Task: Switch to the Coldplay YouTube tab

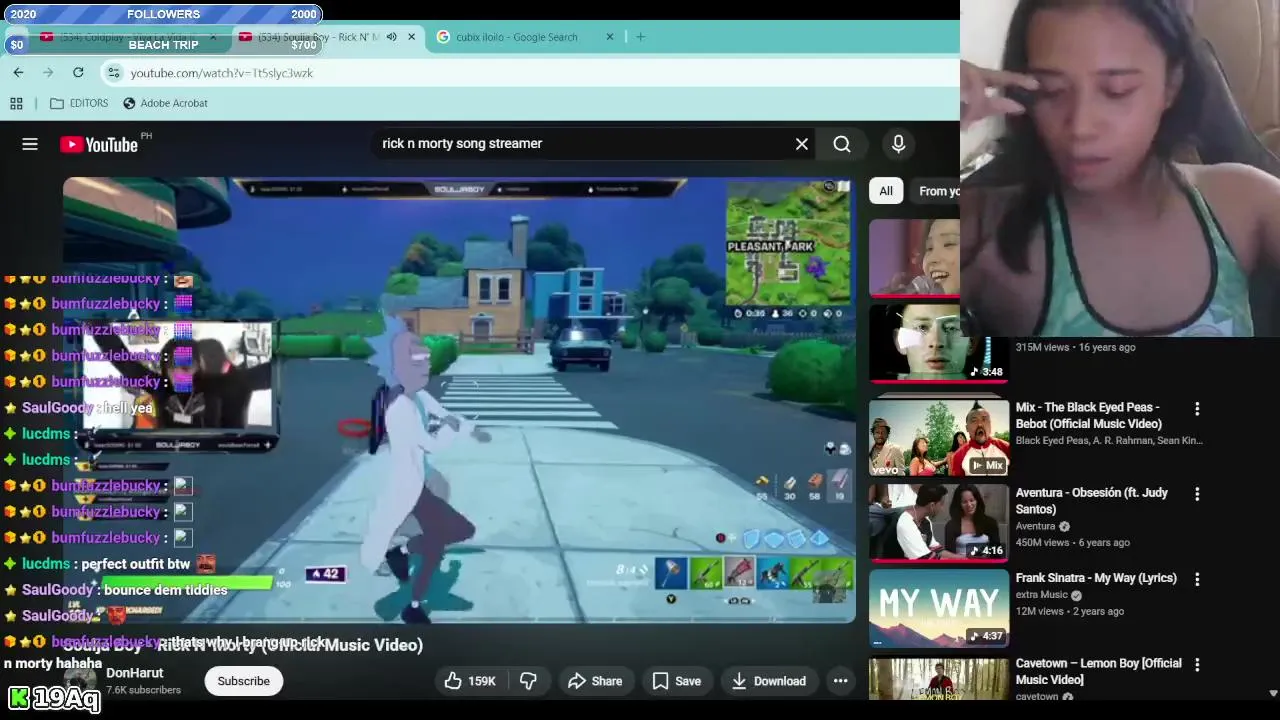Action: tap(128, 37)
